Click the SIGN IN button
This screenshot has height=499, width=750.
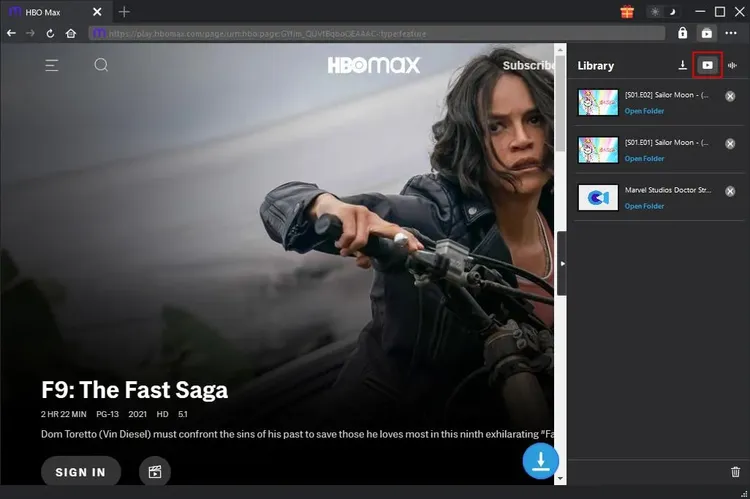coord(80,472)
